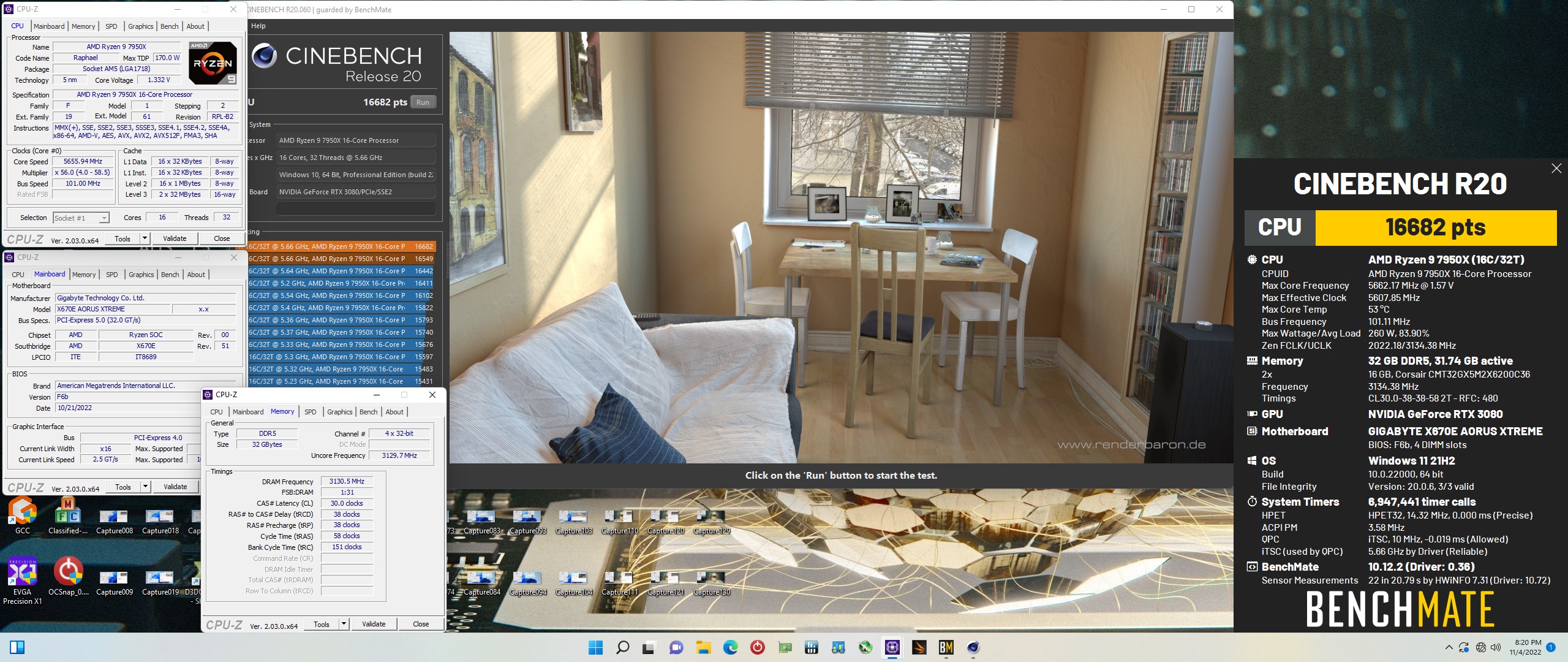
Task: Click Validate in Memory CPU-Z window
Action: coord(374,624)
